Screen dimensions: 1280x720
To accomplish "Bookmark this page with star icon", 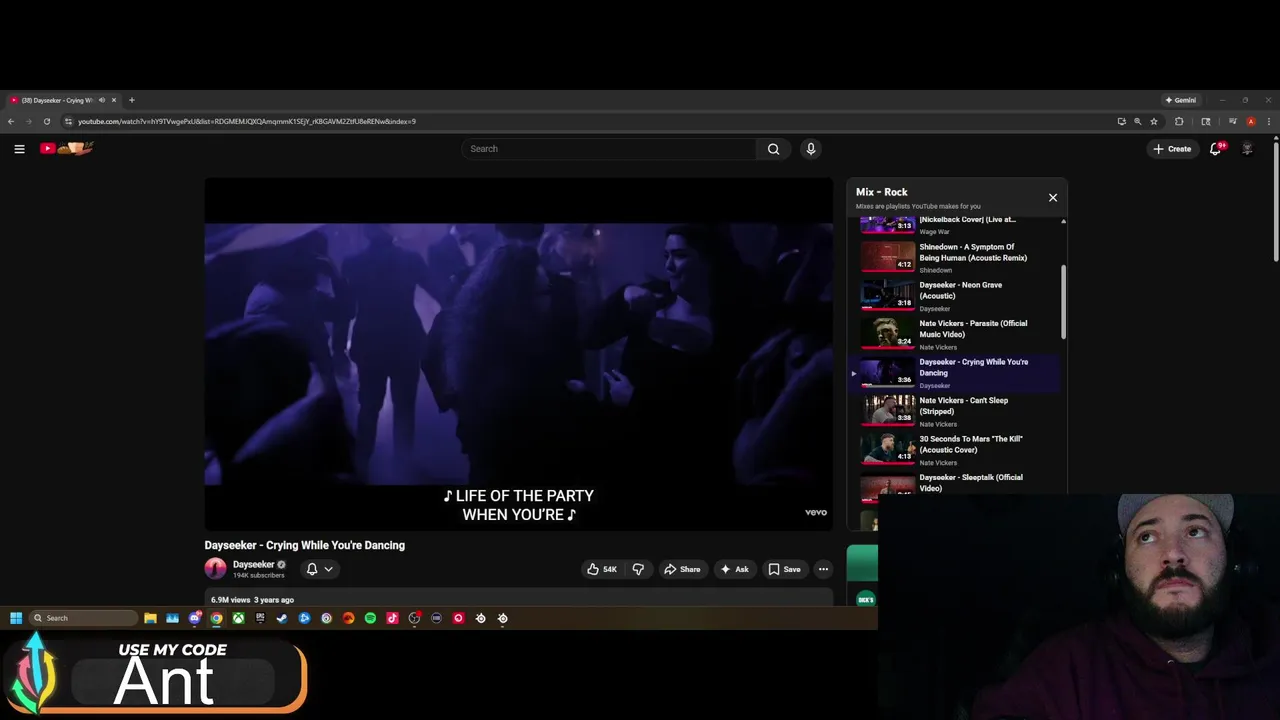I will [x=1153, y=122].
